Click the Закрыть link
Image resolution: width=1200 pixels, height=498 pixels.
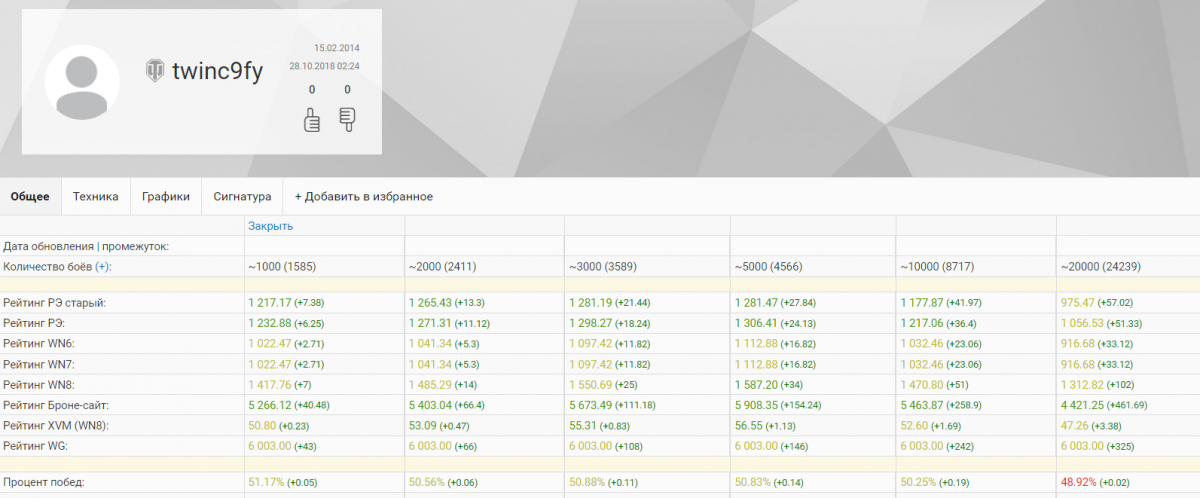[x=270, y=226]
